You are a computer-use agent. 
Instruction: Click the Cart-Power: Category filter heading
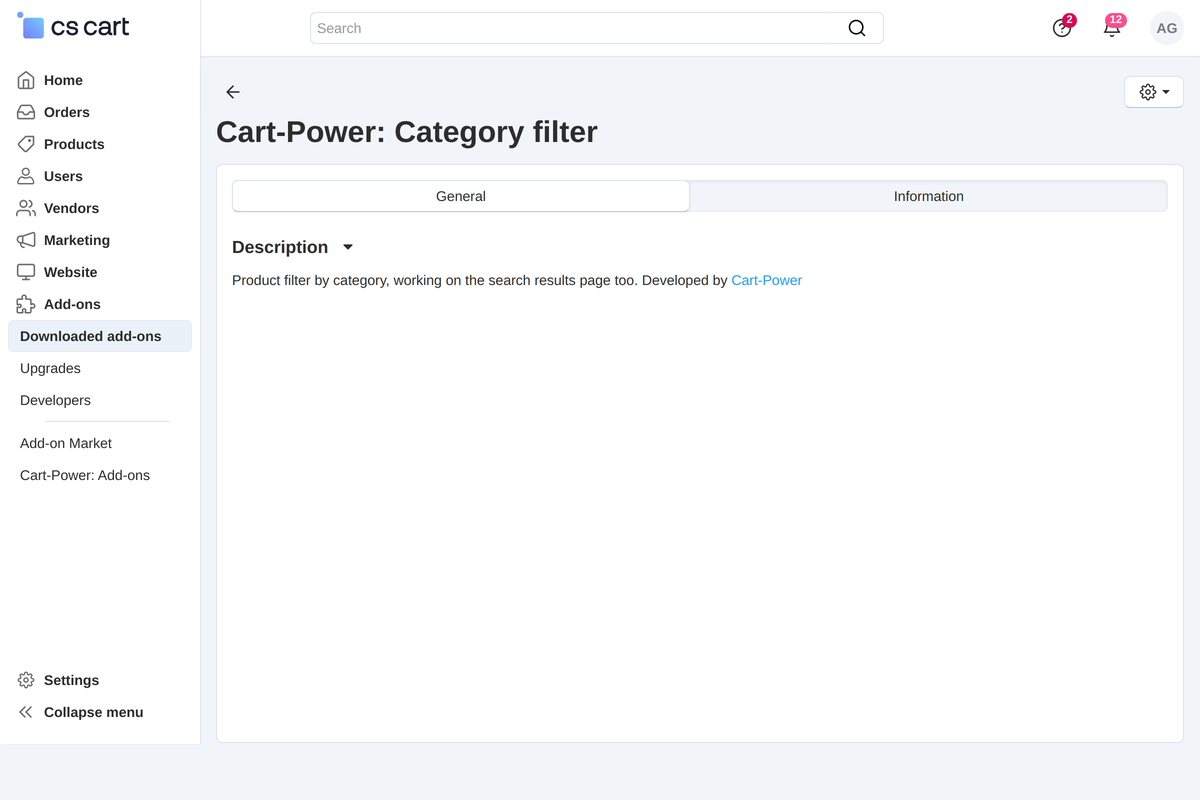[x=407, y=132]
